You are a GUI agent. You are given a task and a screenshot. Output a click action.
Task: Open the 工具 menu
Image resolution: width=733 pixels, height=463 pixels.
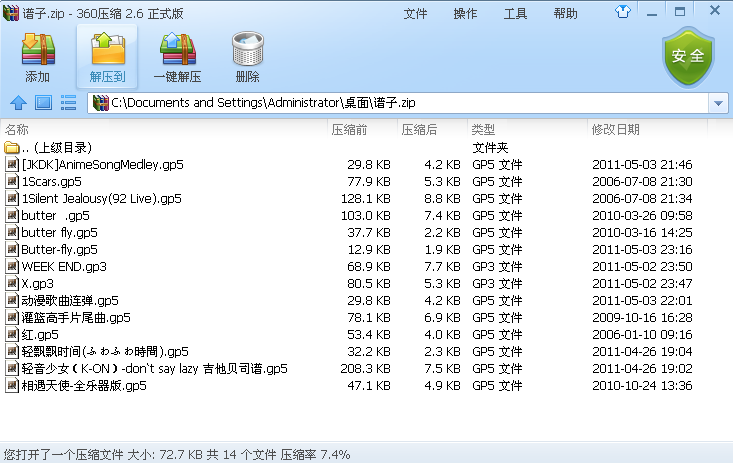point(515,14)
